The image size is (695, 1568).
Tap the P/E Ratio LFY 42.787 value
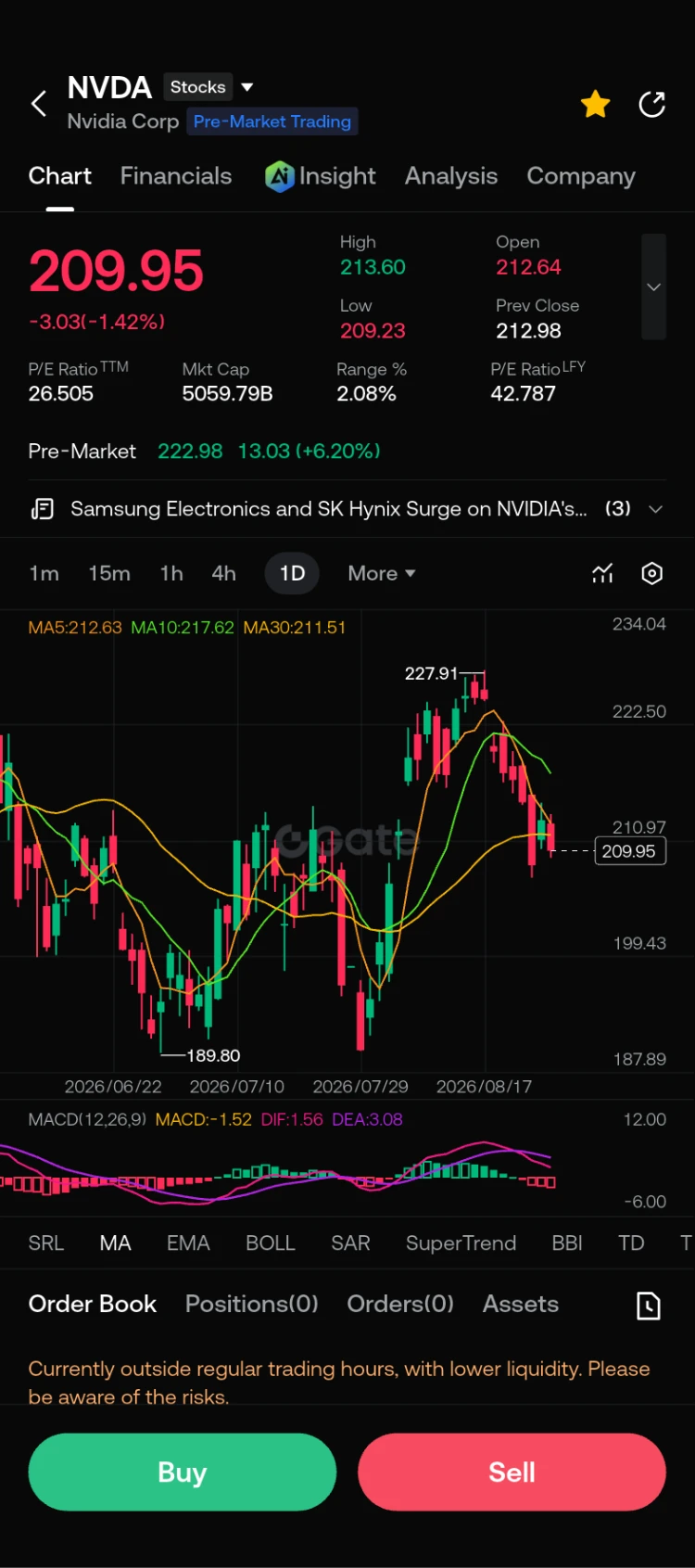point(523,394)
